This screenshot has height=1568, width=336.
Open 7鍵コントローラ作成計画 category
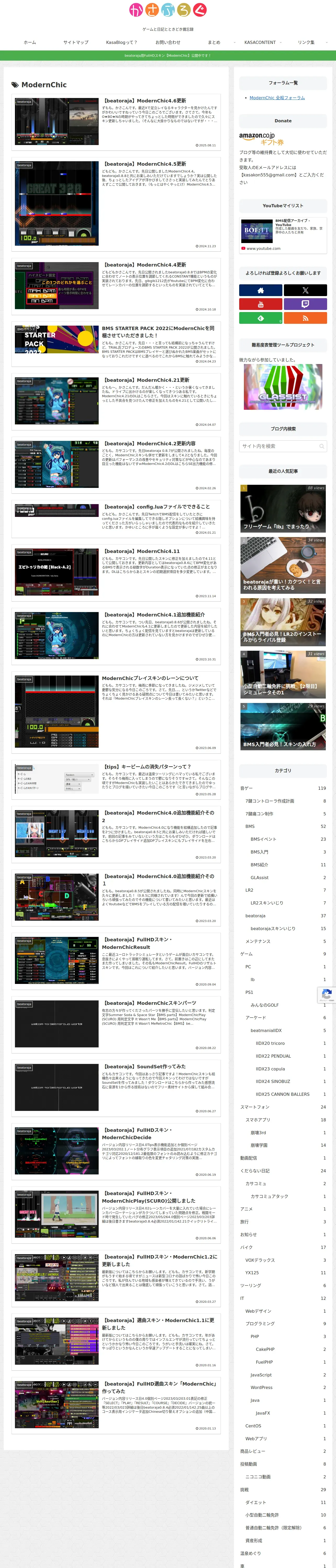click(285, 800)
